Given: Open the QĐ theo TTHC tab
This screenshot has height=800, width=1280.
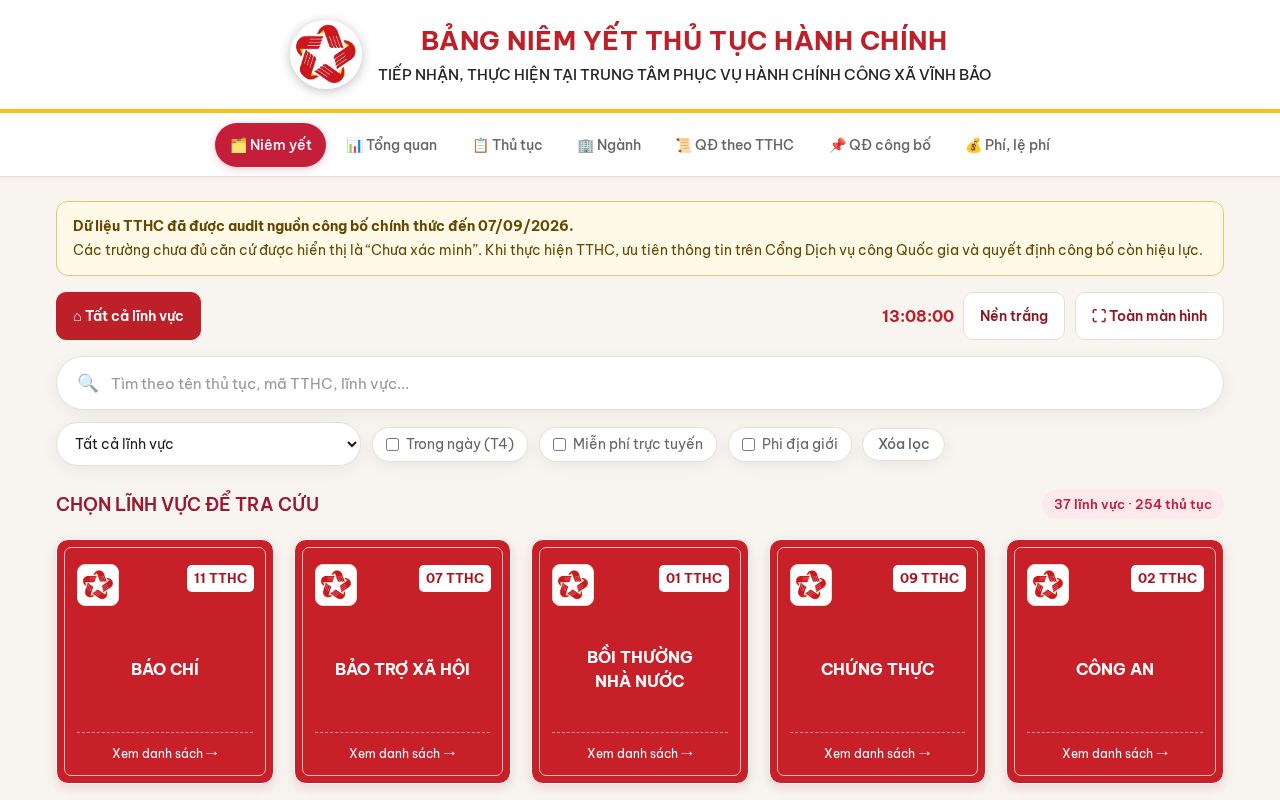Looking at the screenshot, I should tap(735, 145).
